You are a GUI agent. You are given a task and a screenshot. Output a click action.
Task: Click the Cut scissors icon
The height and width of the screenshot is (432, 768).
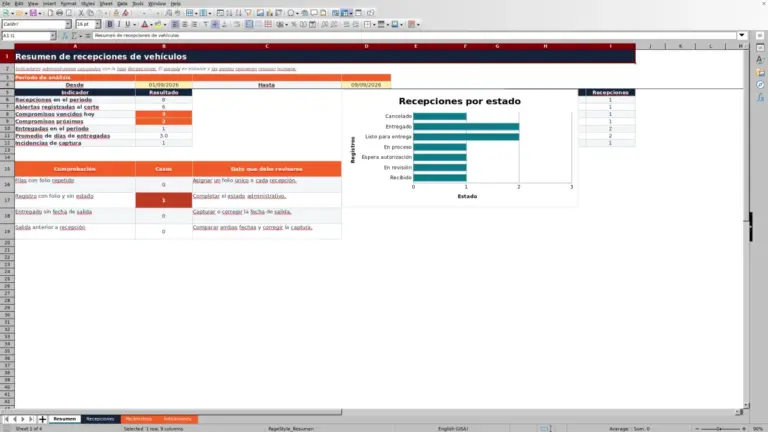[81, 13]
